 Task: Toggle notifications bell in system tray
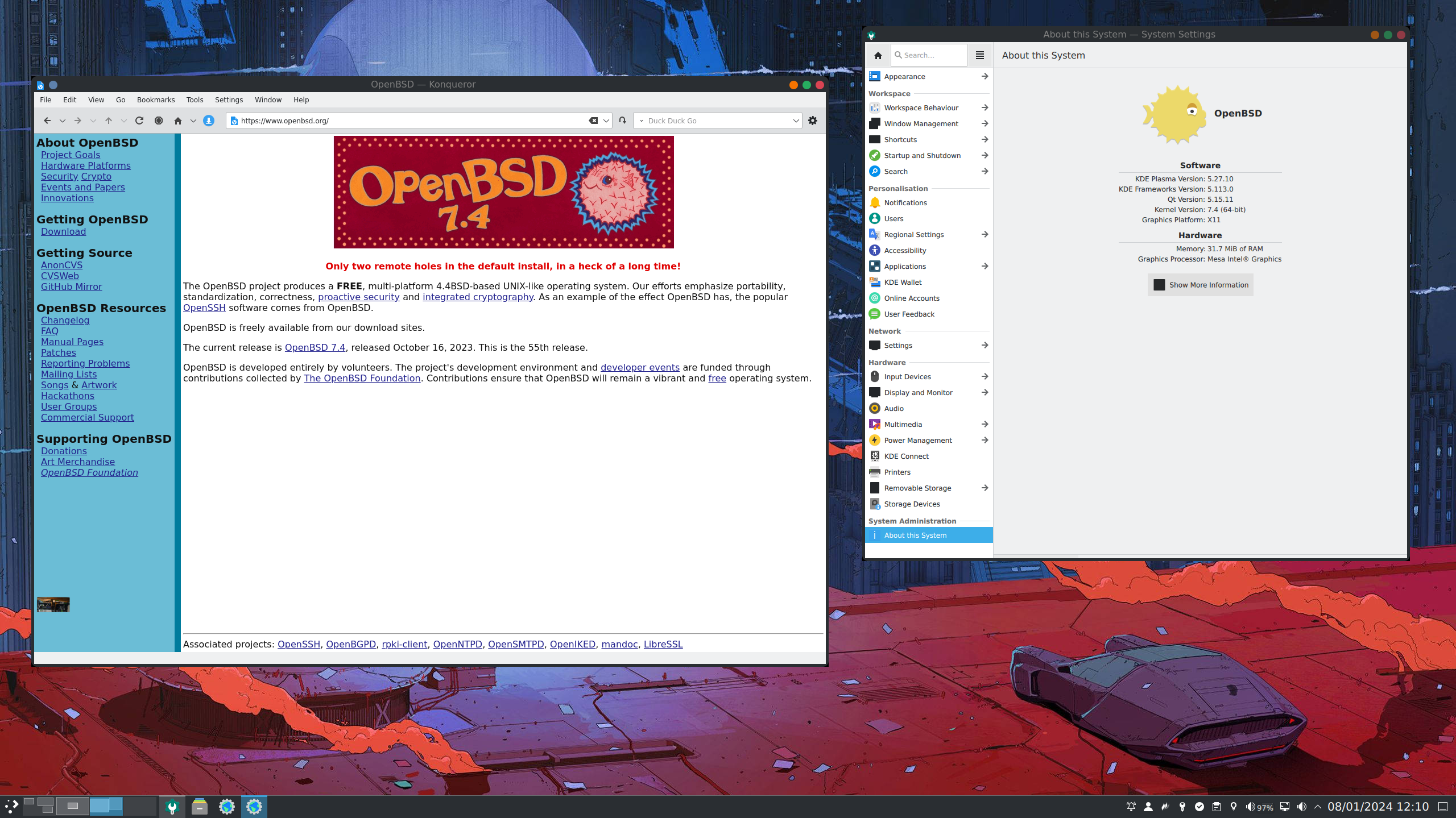1131,807
